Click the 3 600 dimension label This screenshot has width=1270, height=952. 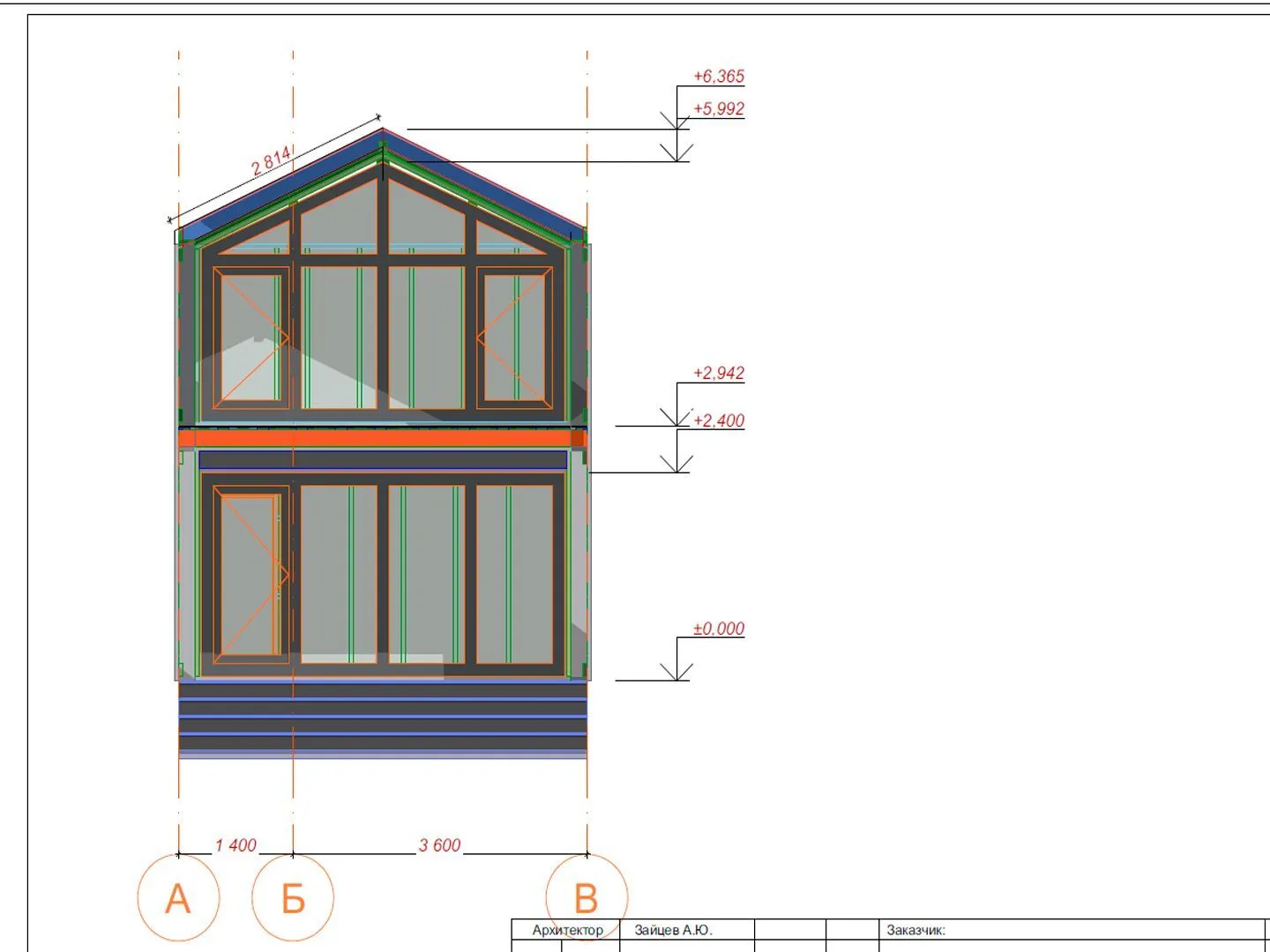(x=439, y=845)
